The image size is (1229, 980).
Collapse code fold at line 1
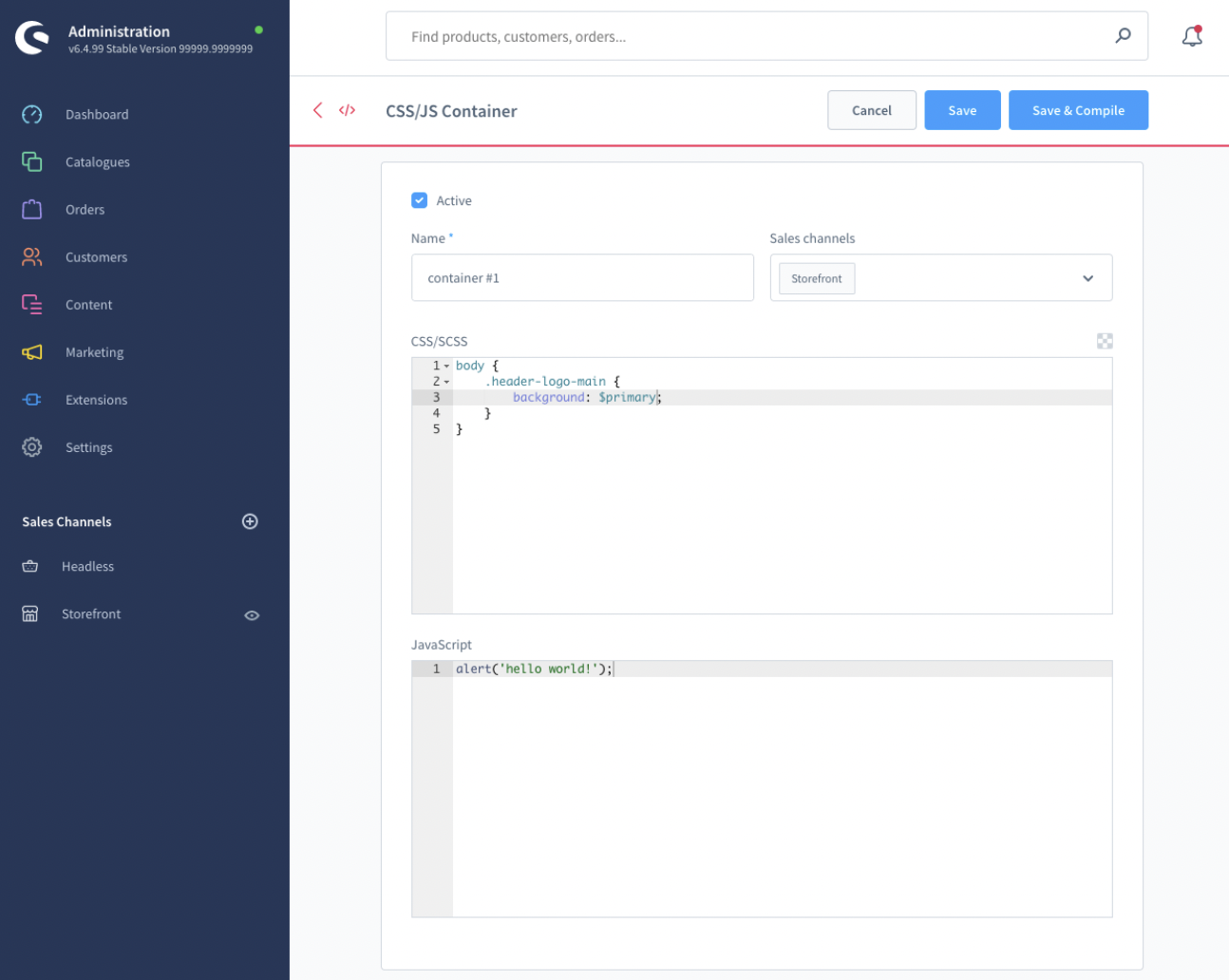click(x=446, y=366)
